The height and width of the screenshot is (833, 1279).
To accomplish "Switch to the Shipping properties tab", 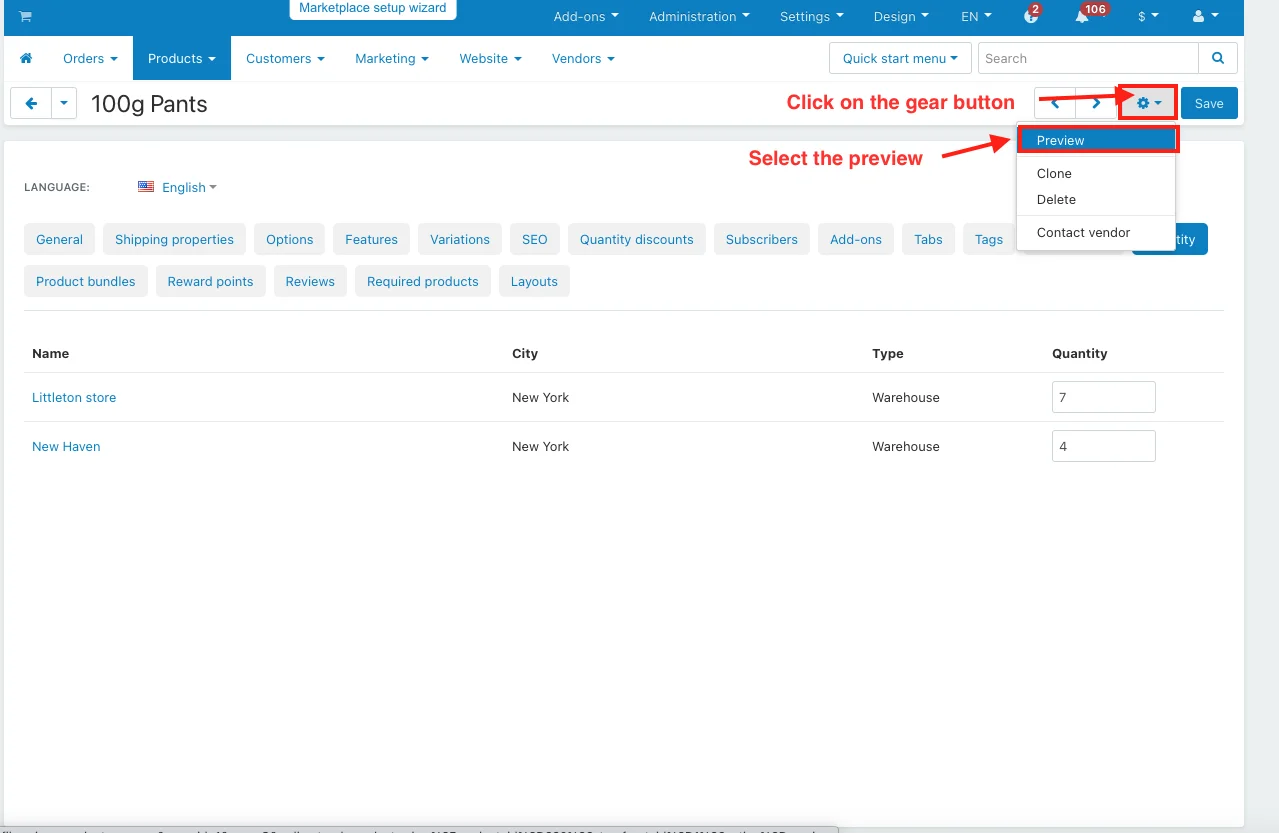I will (174, 240).
